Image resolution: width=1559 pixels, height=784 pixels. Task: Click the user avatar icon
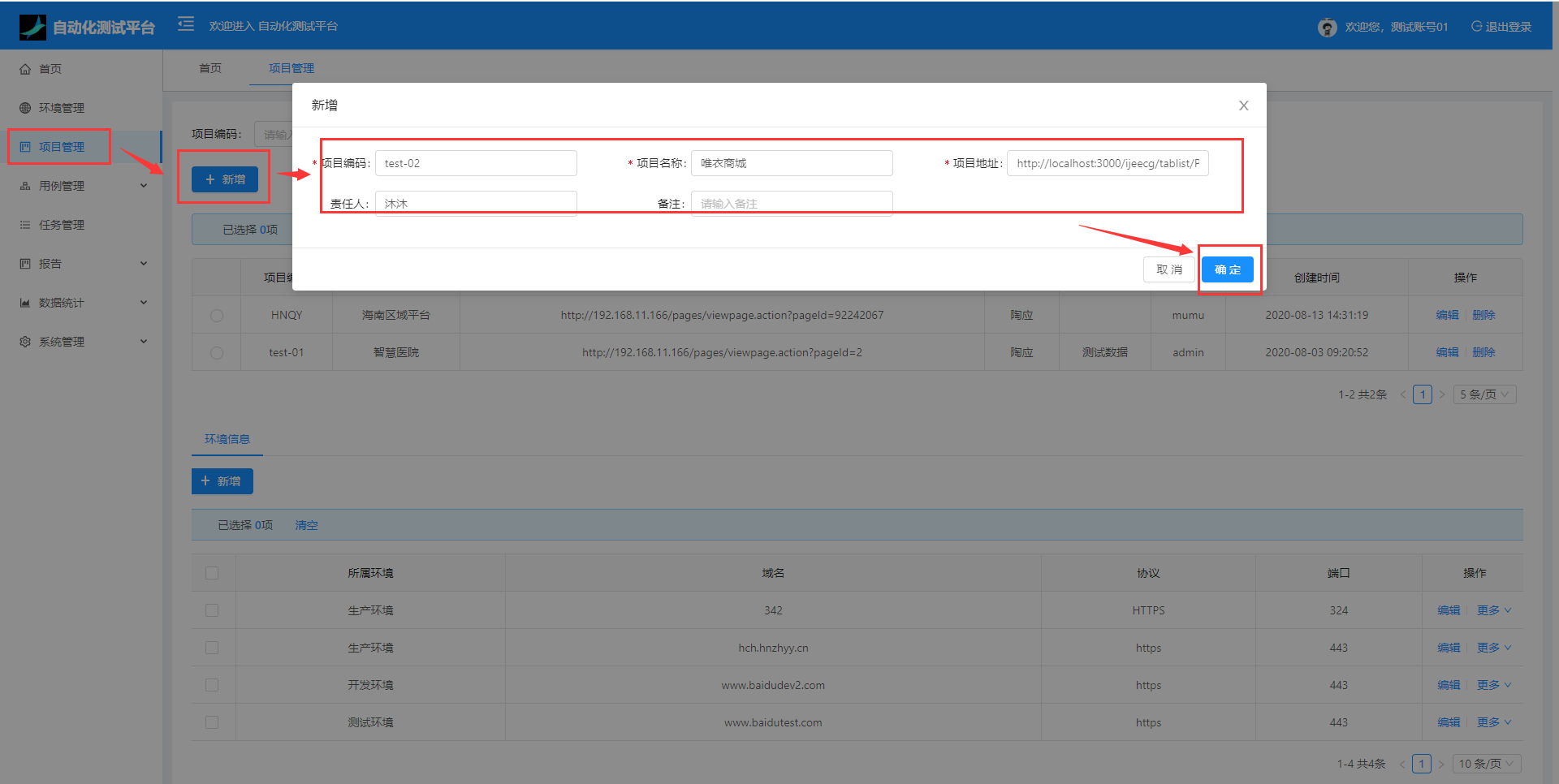coord(1327,28)
